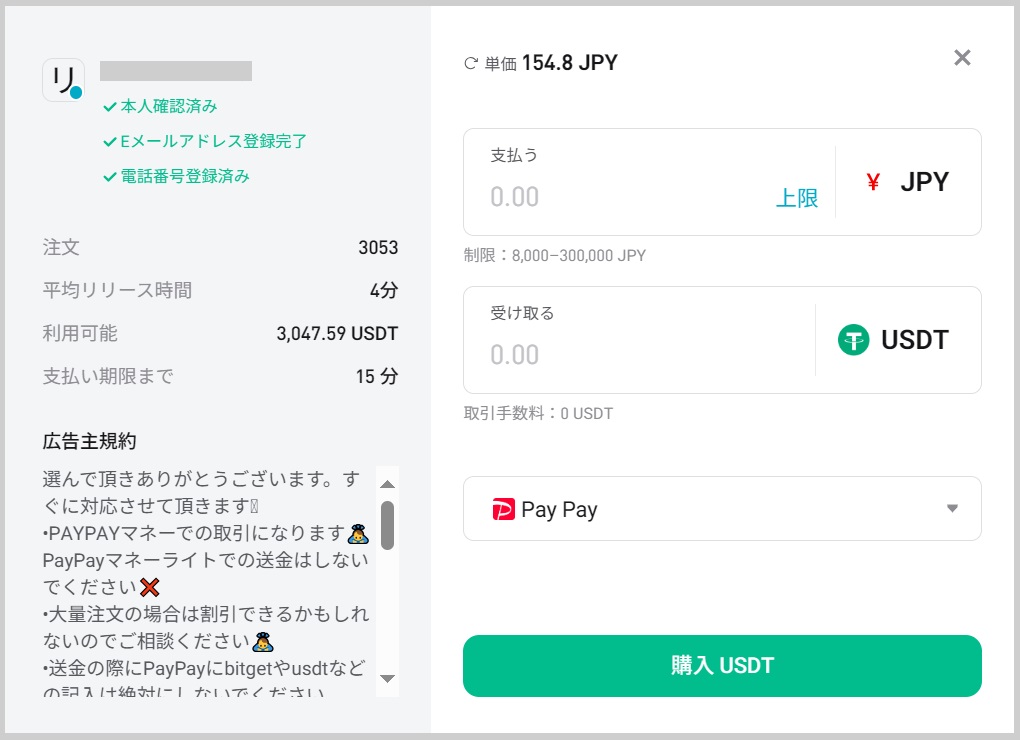Close the purchase dialog
Viewport: 1020px width, 740px height.
coord(962,58)
